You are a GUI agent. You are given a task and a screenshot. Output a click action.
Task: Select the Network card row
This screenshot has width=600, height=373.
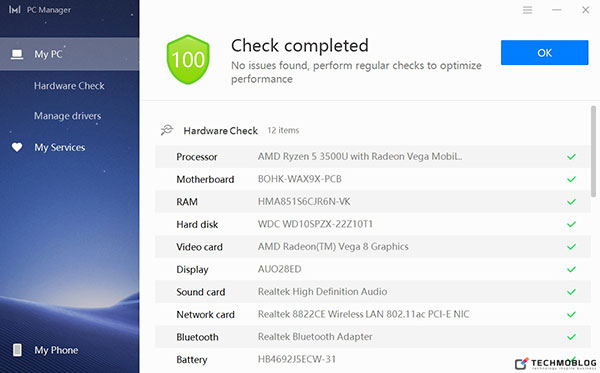point(372,314)
